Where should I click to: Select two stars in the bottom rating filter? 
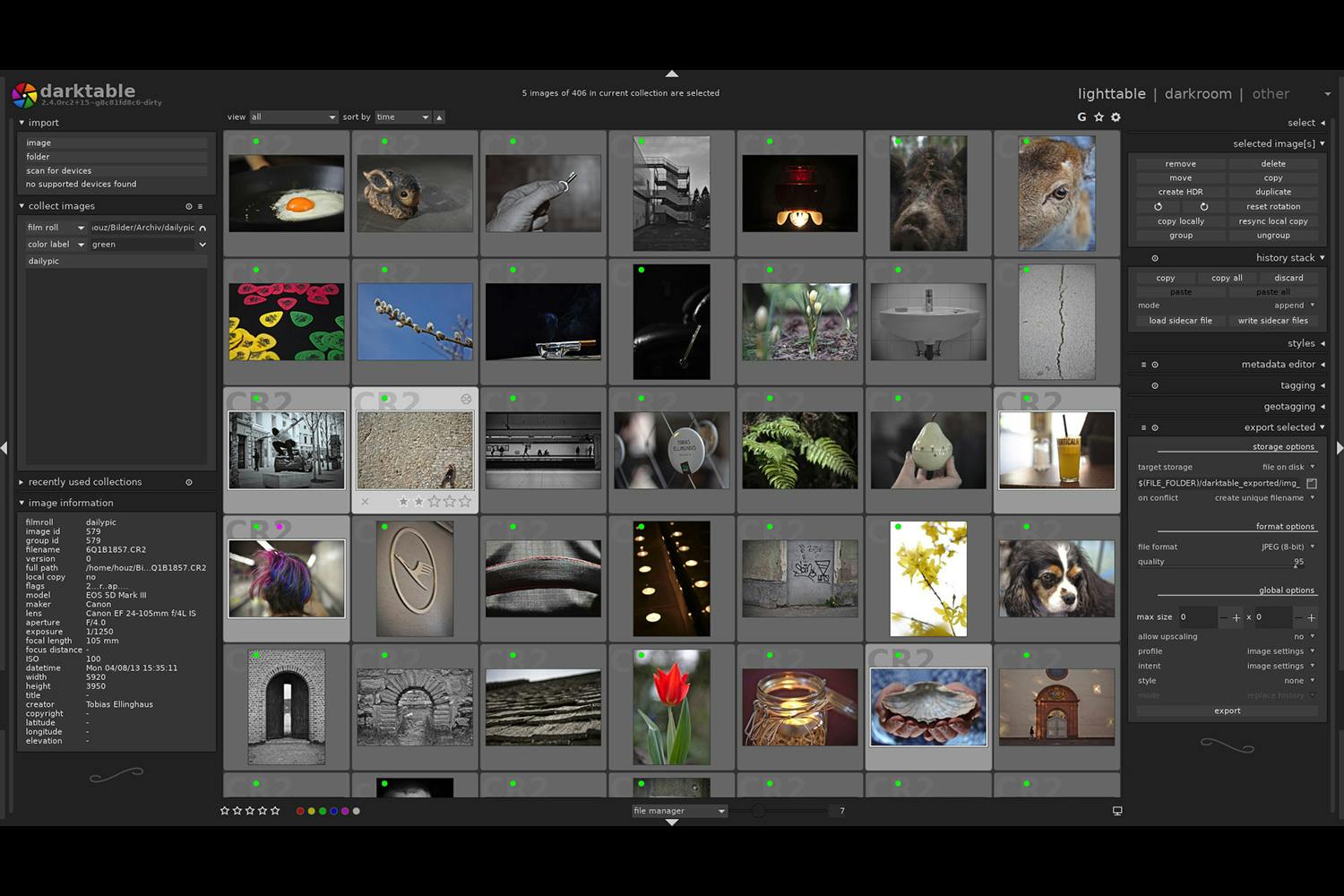pos(237,811)
